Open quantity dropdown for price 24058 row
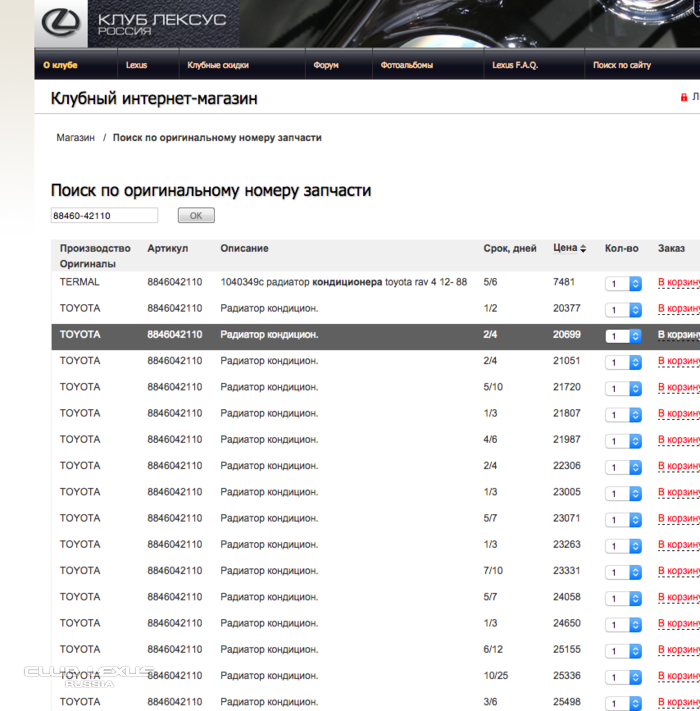Image resolution: width=700 pixels, height=711 pixels. click(623, 599)
